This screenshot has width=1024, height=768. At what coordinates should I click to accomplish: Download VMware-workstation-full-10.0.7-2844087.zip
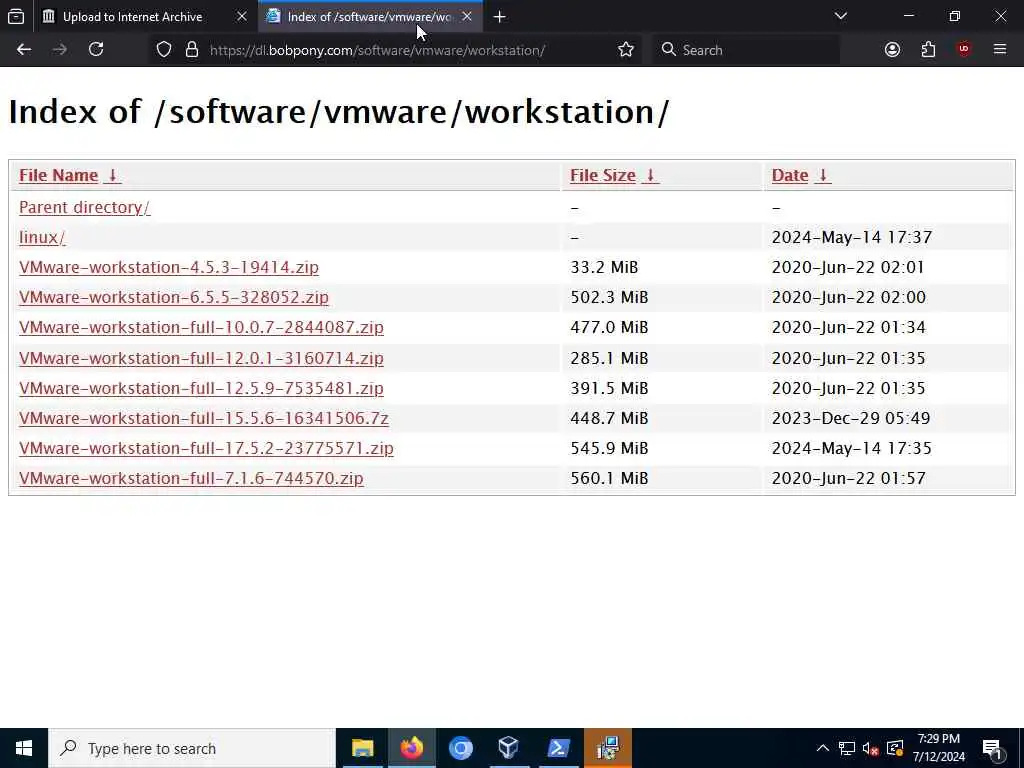[201, 327]
